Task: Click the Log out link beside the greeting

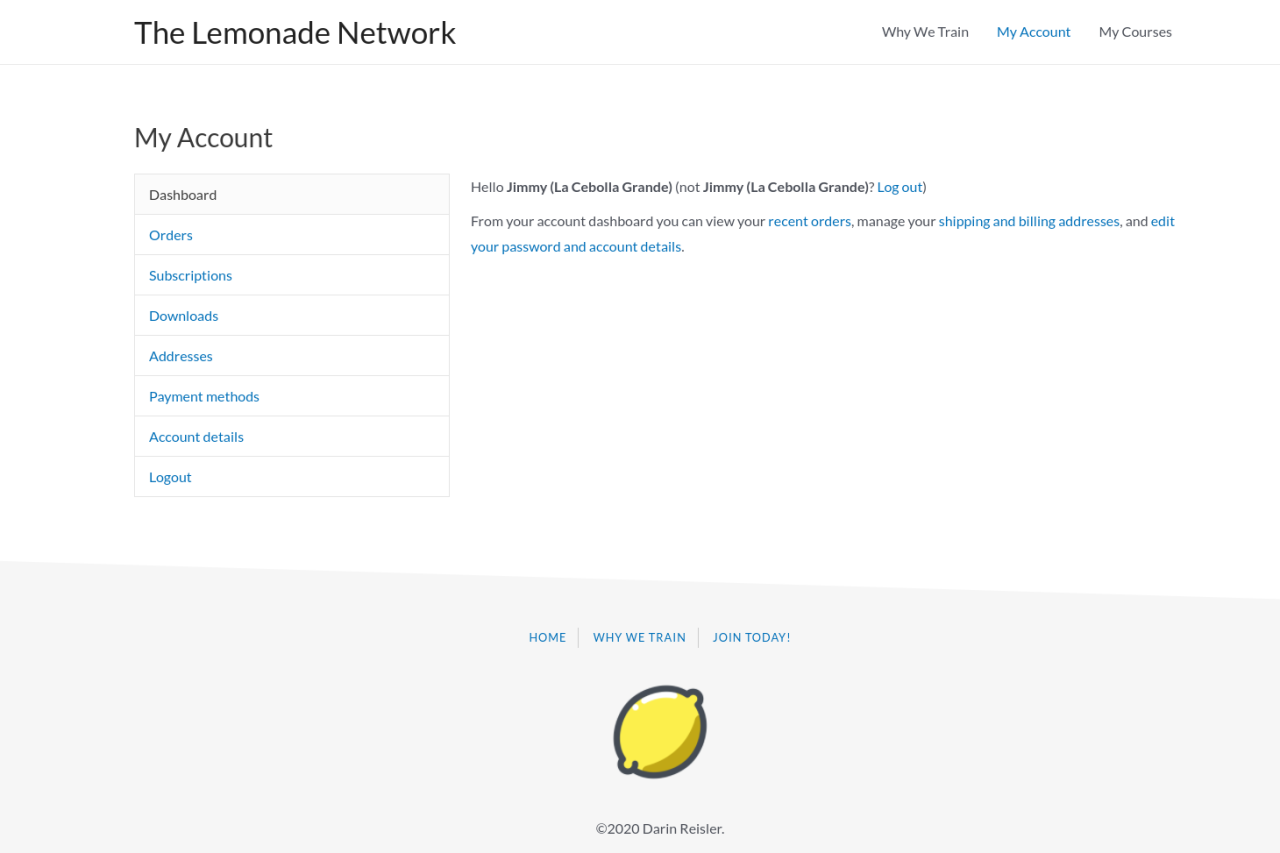Action: click(899, 187)
